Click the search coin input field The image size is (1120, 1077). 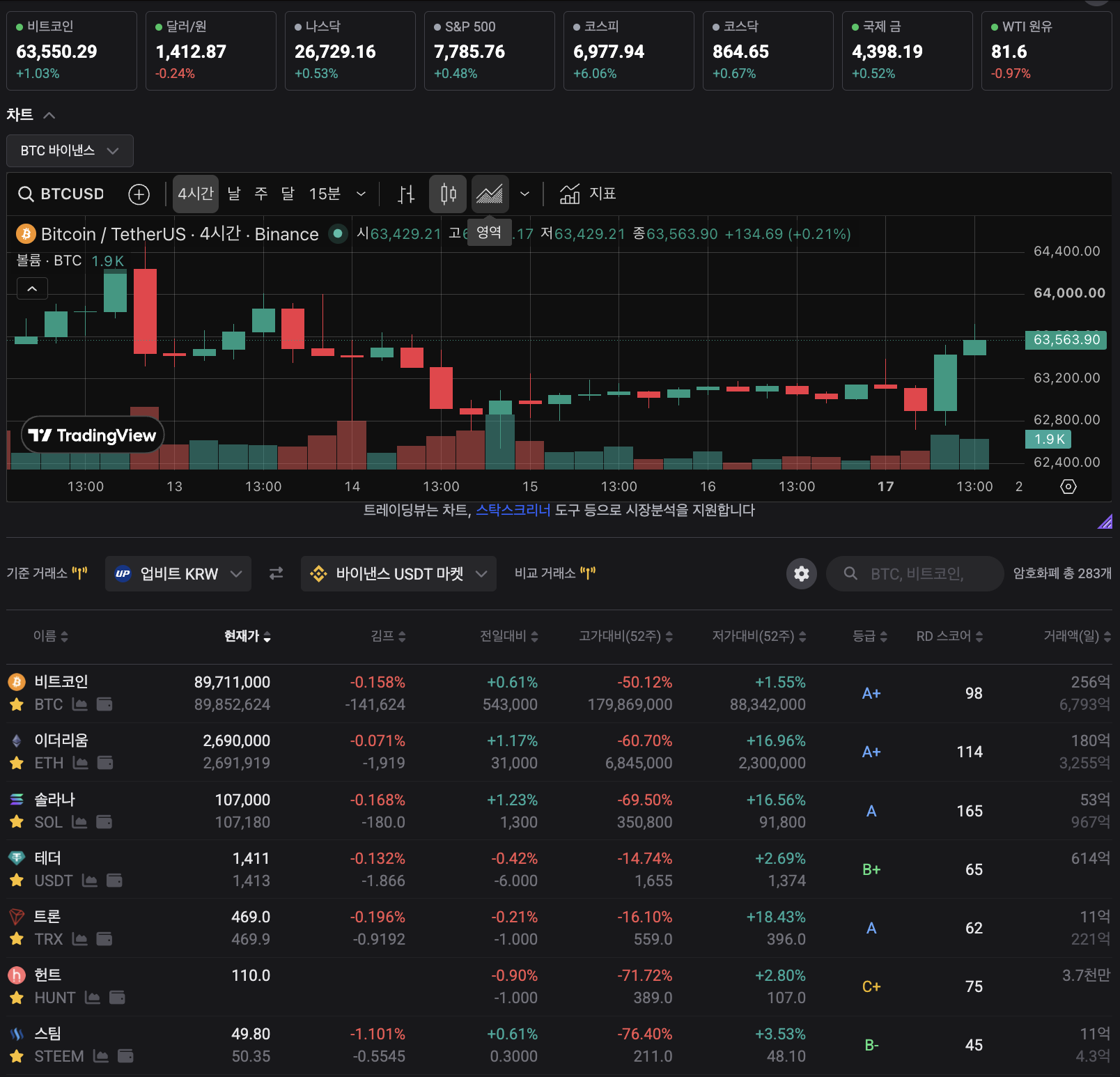click(x=915, y=573)
